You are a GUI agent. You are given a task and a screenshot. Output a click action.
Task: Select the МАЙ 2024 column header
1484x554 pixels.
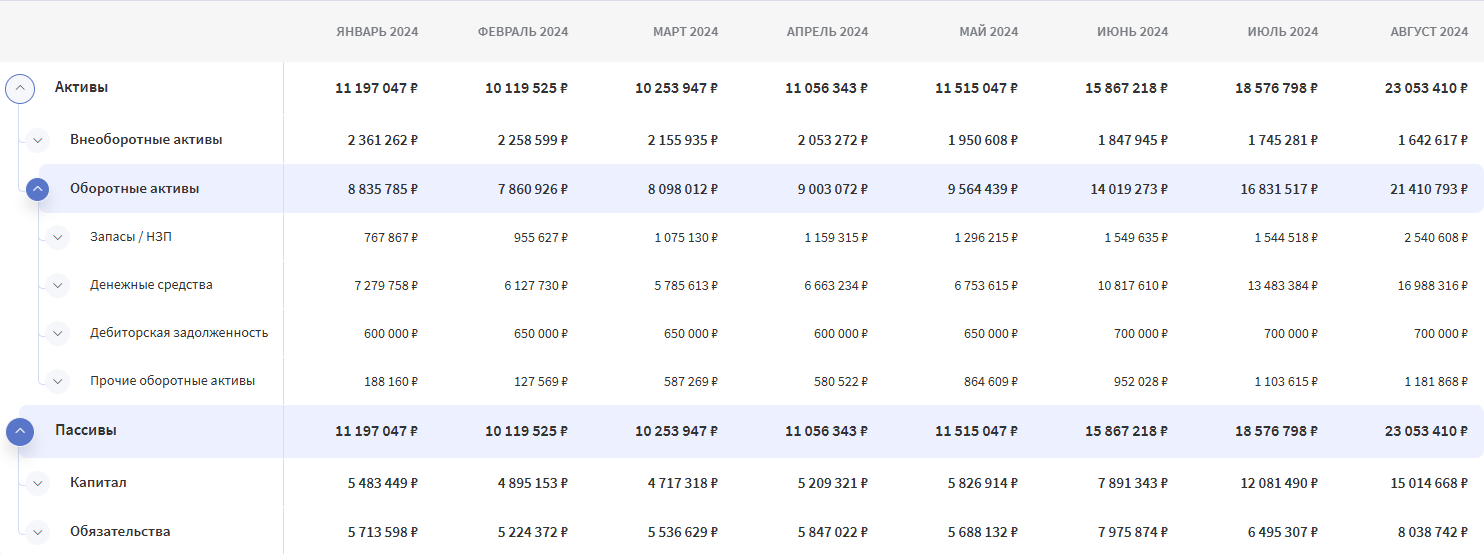click(988, 32)
